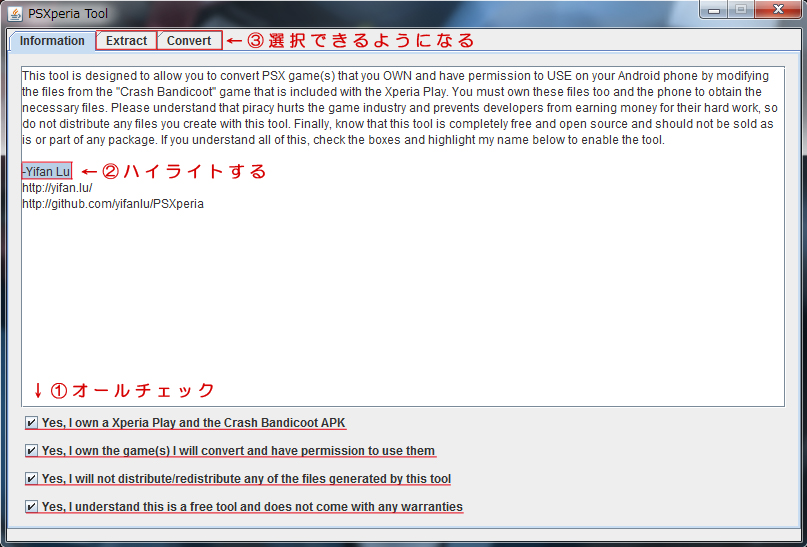
Task: Click the github.com/yifanlu/PSXperia URL text
Action: [113, 204]
